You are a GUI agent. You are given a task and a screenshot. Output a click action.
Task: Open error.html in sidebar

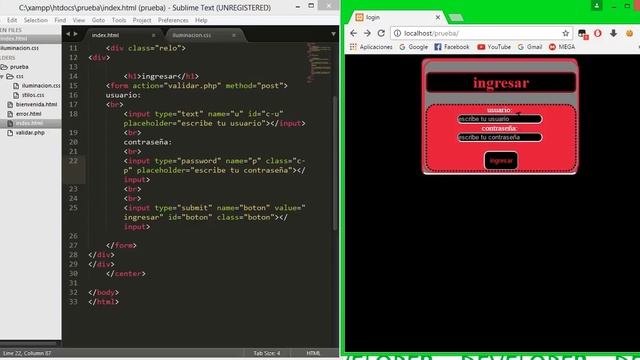point(29,114)
